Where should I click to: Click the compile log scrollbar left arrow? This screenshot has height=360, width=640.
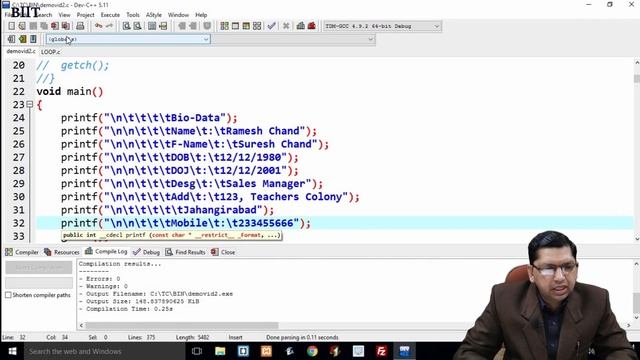82,325
